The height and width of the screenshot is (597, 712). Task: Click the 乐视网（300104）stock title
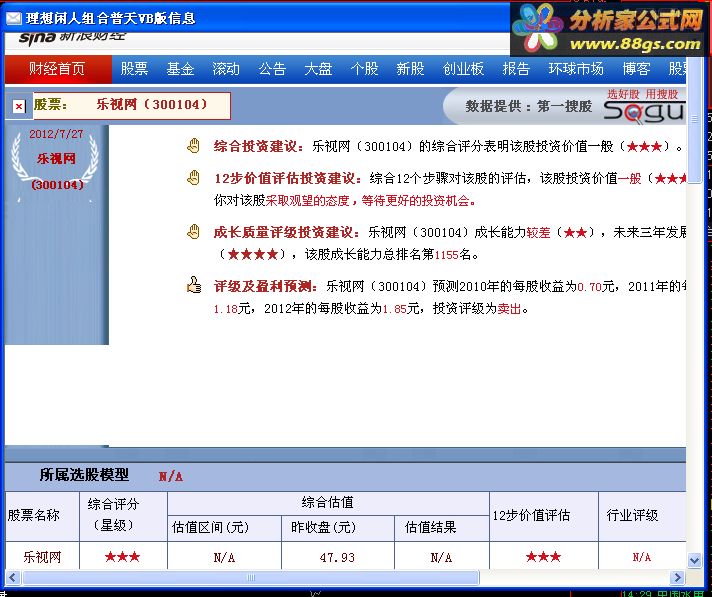pyautogui.click(x=152, y=104)
